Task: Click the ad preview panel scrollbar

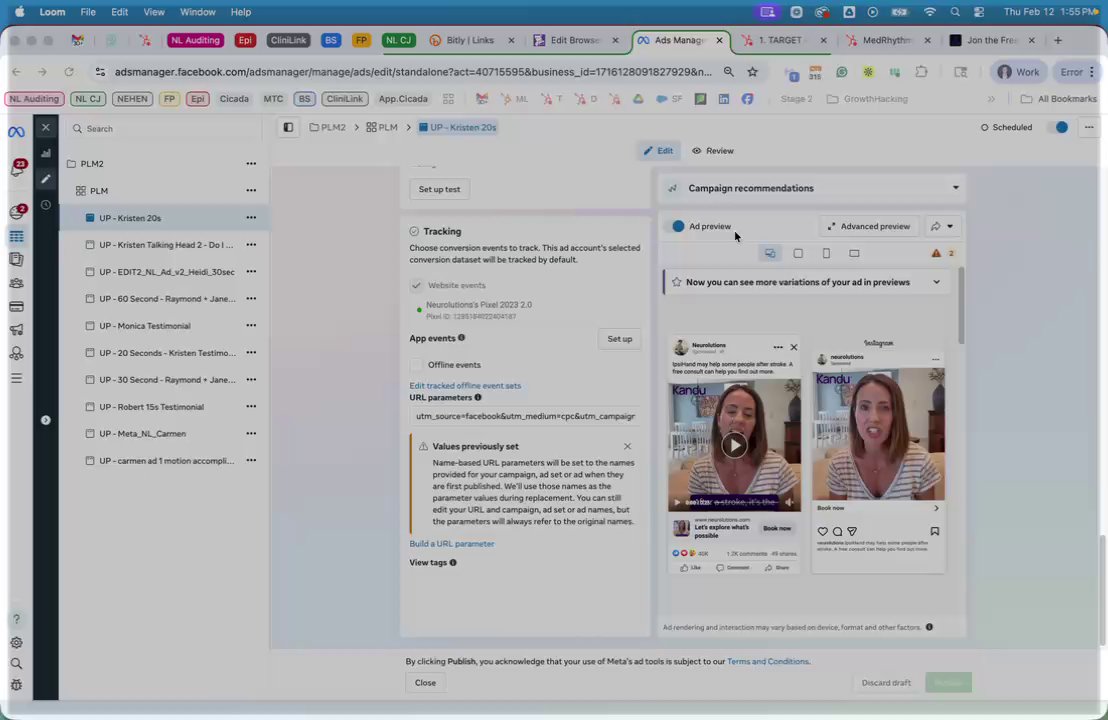Action: coord(961,306)
